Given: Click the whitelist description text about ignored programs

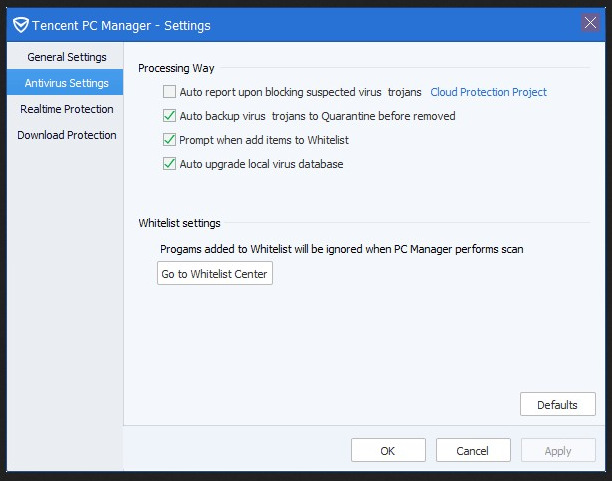Looking at the screenshot, I should point(342,249).
